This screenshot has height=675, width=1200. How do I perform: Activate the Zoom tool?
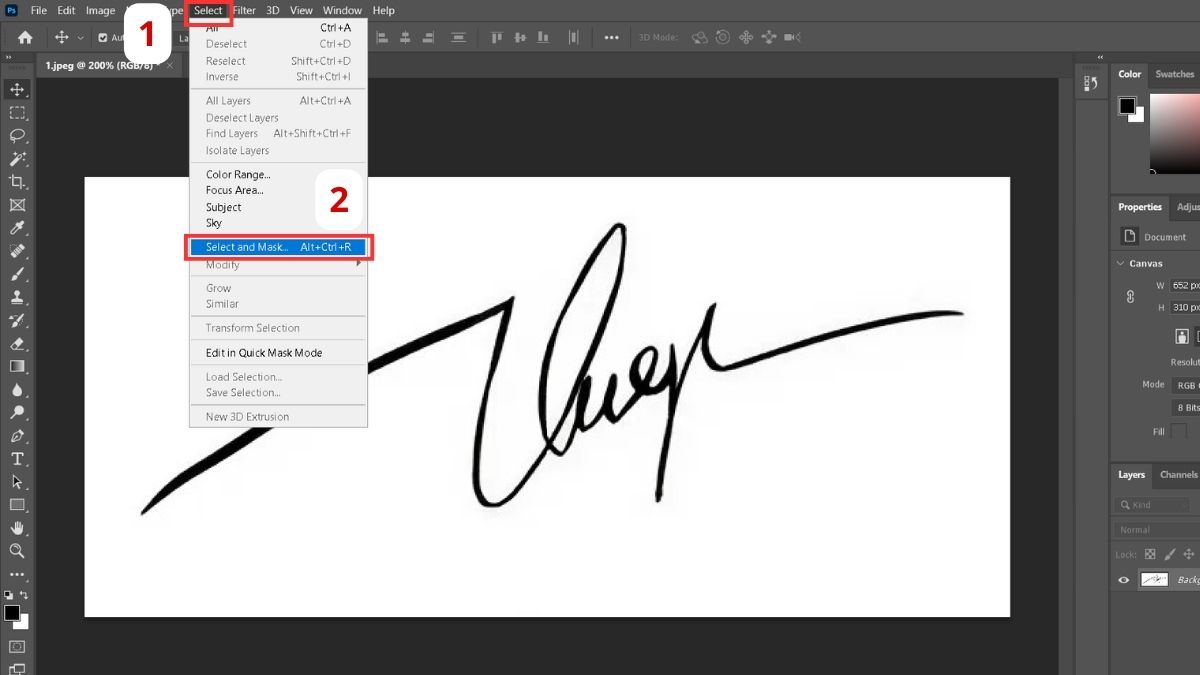pyautogui.click(x=17, y=551)
